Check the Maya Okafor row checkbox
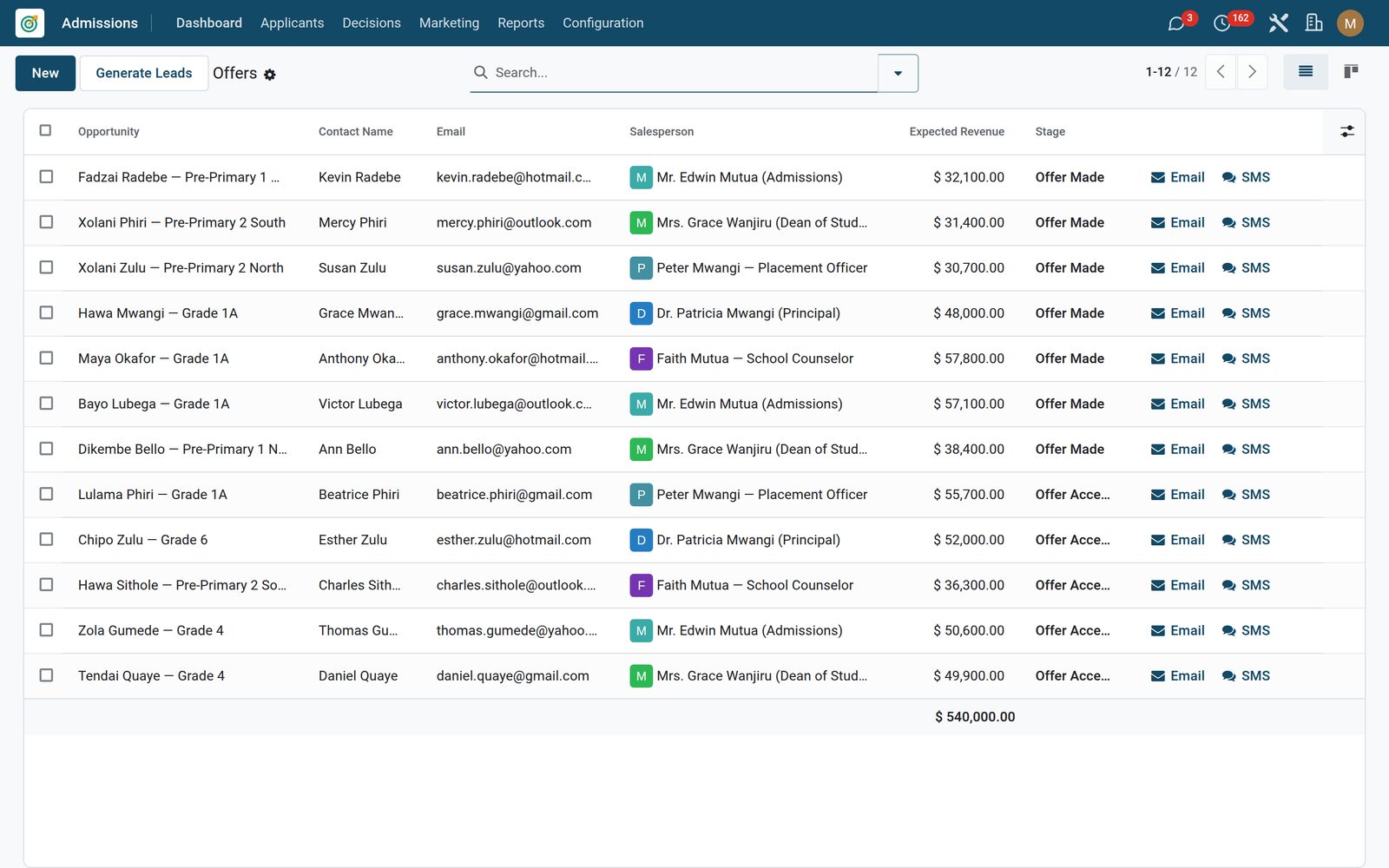 coord(46,358)
